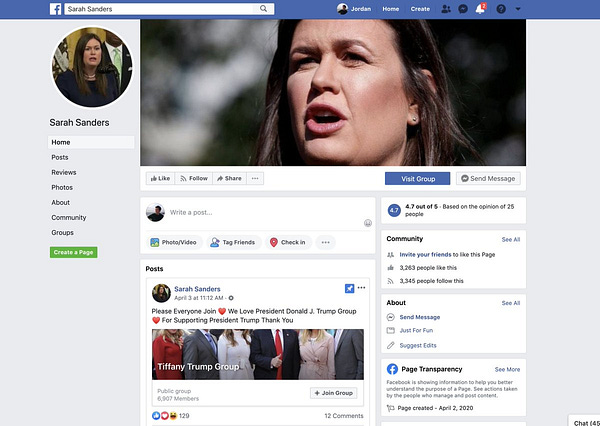Click the Visit Group button
600x426 pixels.
pyautogui.click(x=417, y=179)
